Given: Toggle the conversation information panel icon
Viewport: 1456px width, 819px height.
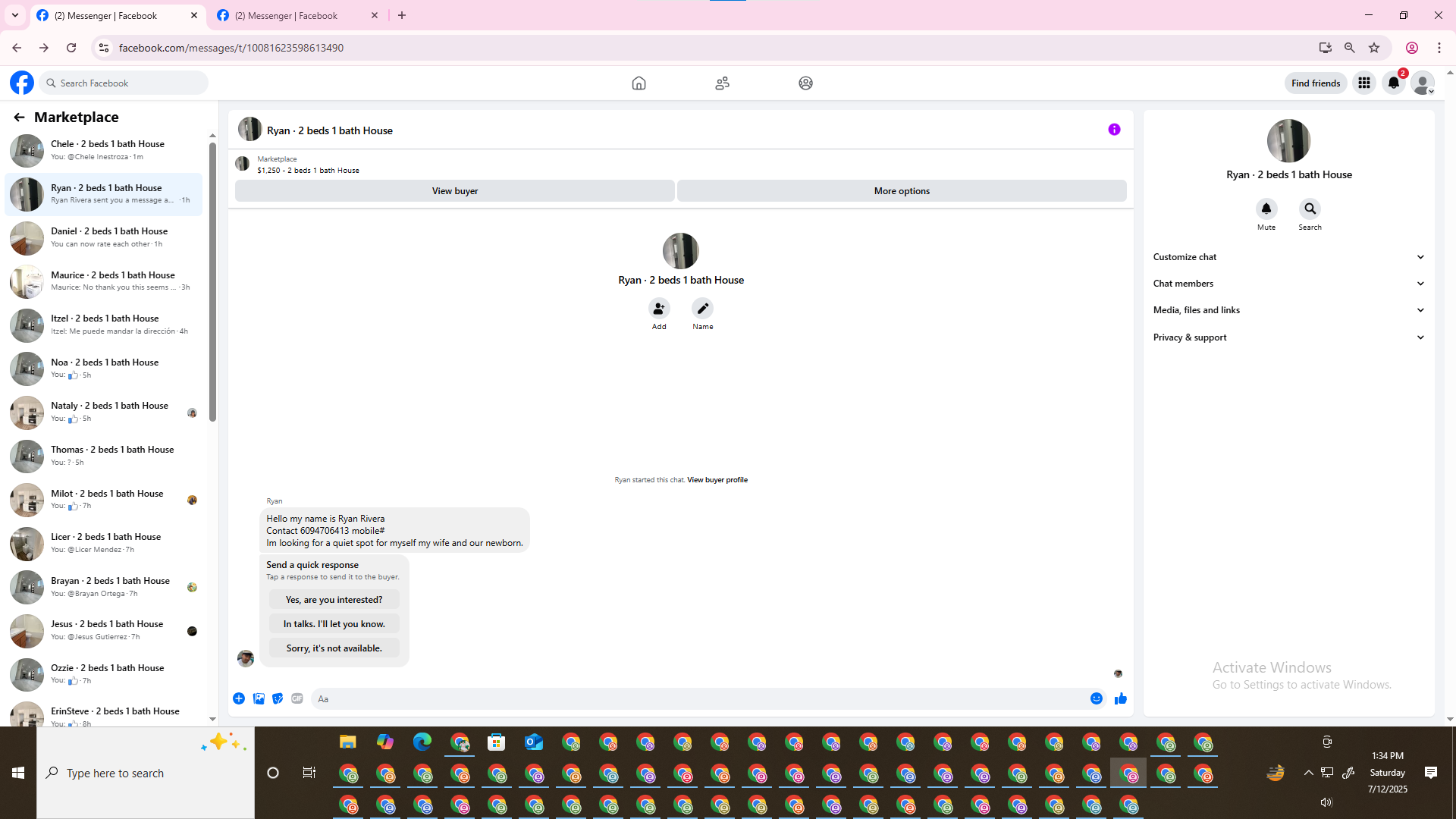Looking at the screenshot, I should click(1114, 130).
